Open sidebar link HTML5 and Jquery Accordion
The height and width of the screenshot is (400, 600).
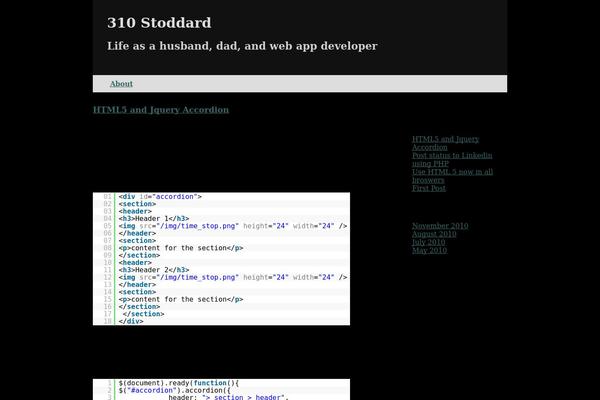(445, 143)
